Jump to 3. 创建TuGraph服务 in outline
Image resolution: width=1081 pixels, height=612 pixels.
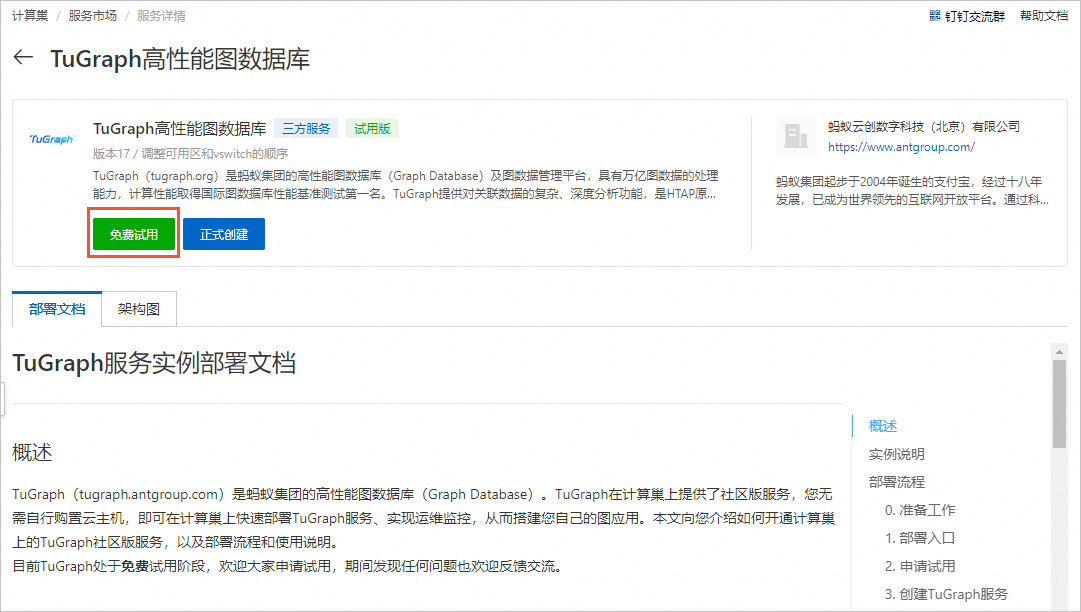pyautogui.click(x=947, y=593)
